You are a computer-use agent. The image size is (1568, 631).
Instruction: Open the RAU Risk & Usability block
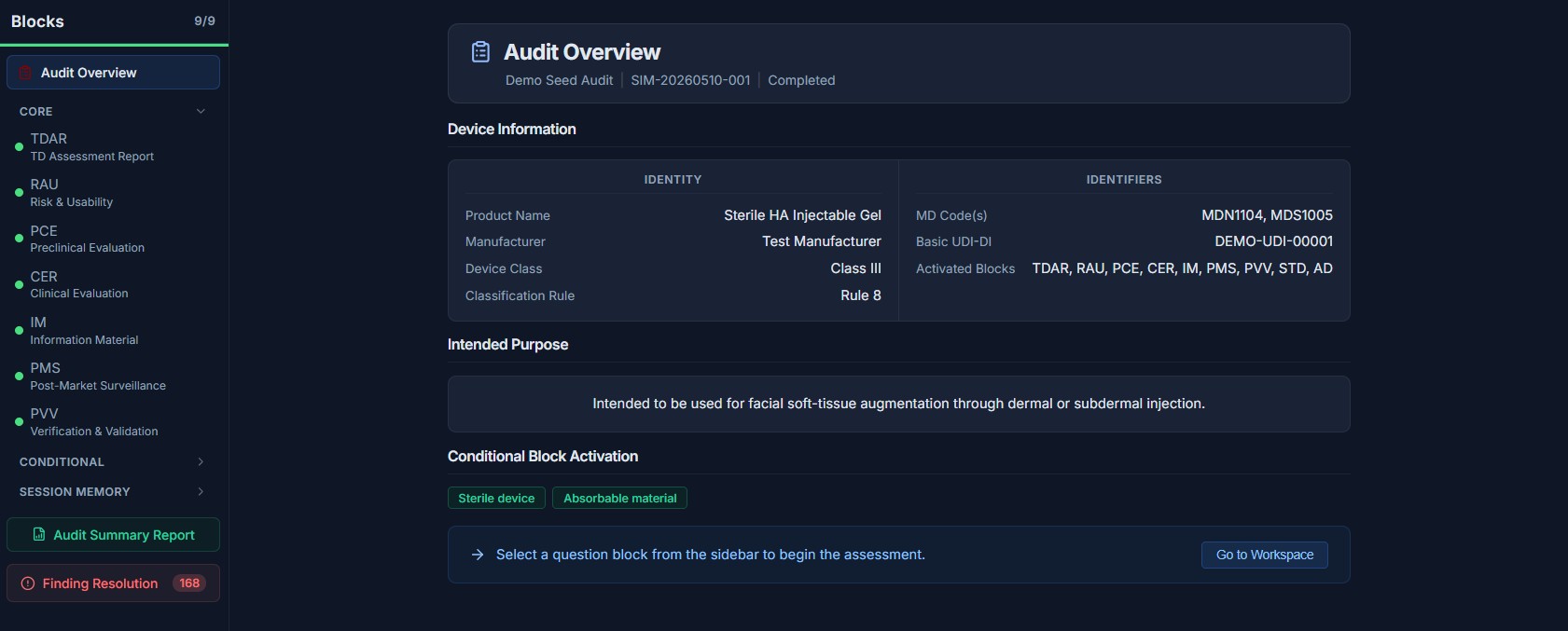tap(113, 193)
